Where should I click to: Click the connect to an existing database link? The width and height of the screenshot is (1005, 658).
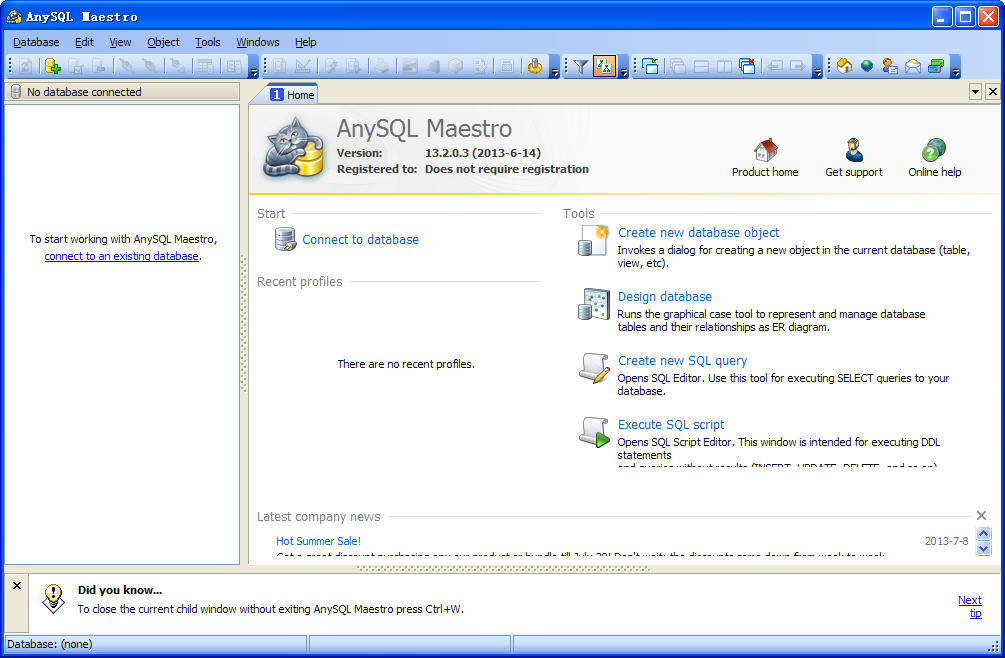click(121, 255)
